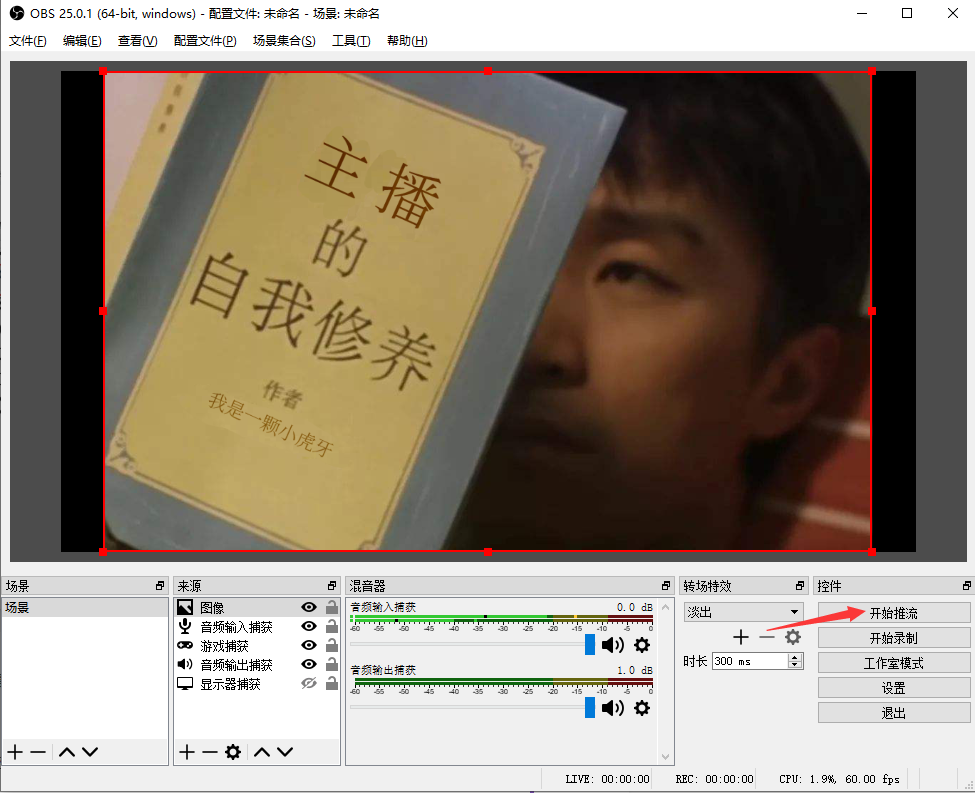Hide the 游戏捕获 source eye icon
This screenshot has height=793, width=975.
[309, 646]
